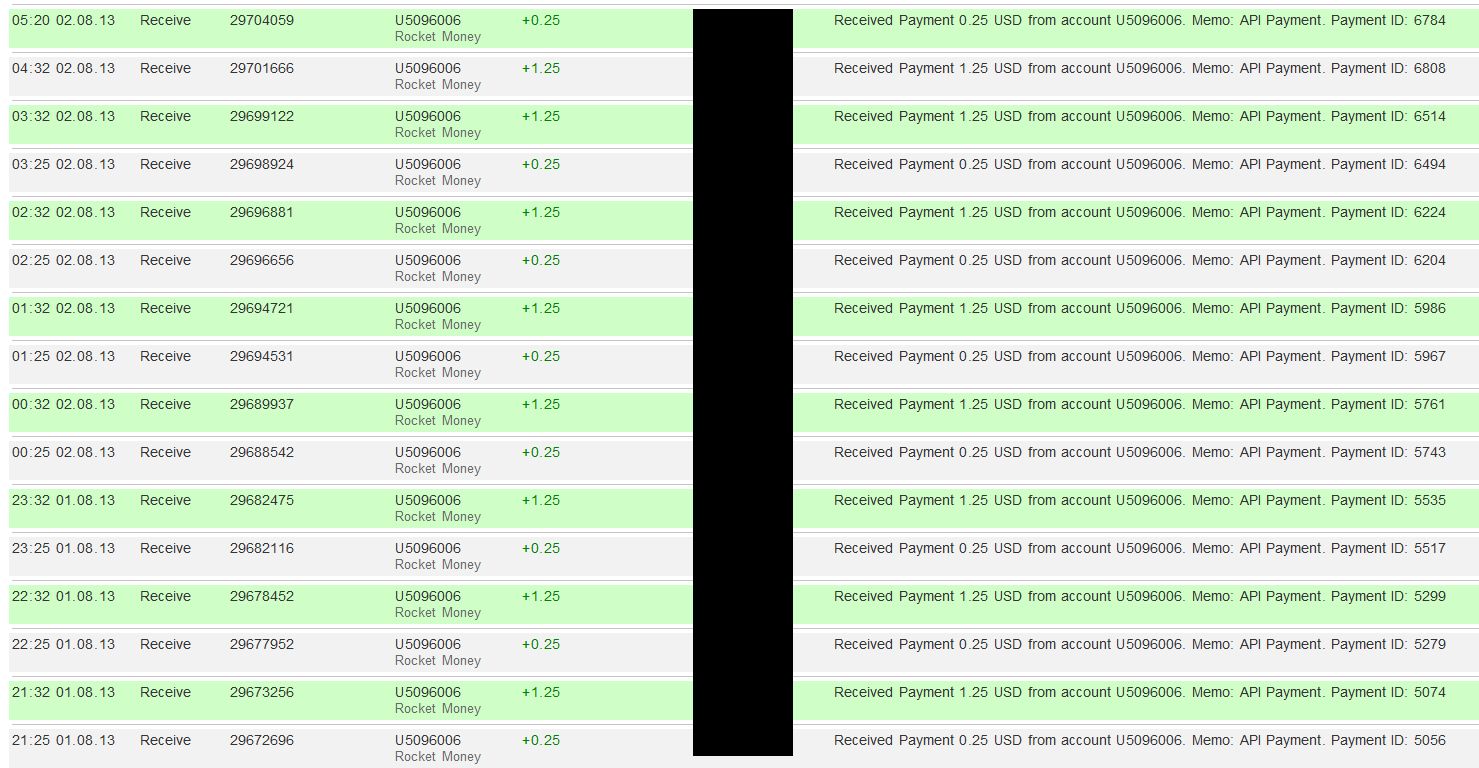Select batch number 29672696
The height and width of the screenshot is (768, 1479).
(262, 740)
